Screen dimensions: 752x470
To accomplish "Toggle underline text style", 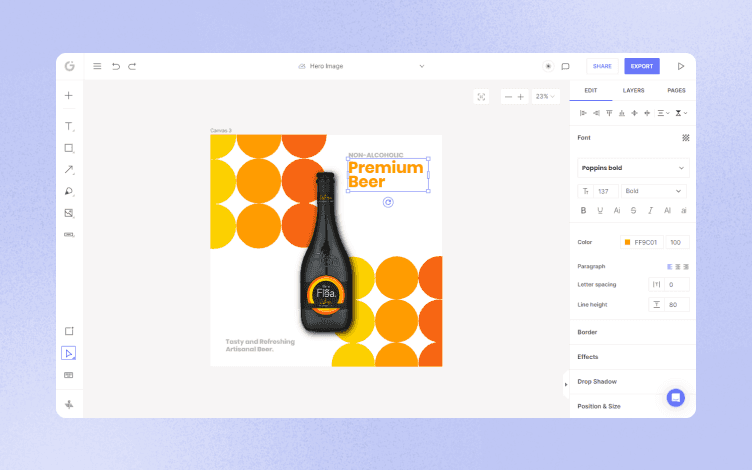I will 600,211.
